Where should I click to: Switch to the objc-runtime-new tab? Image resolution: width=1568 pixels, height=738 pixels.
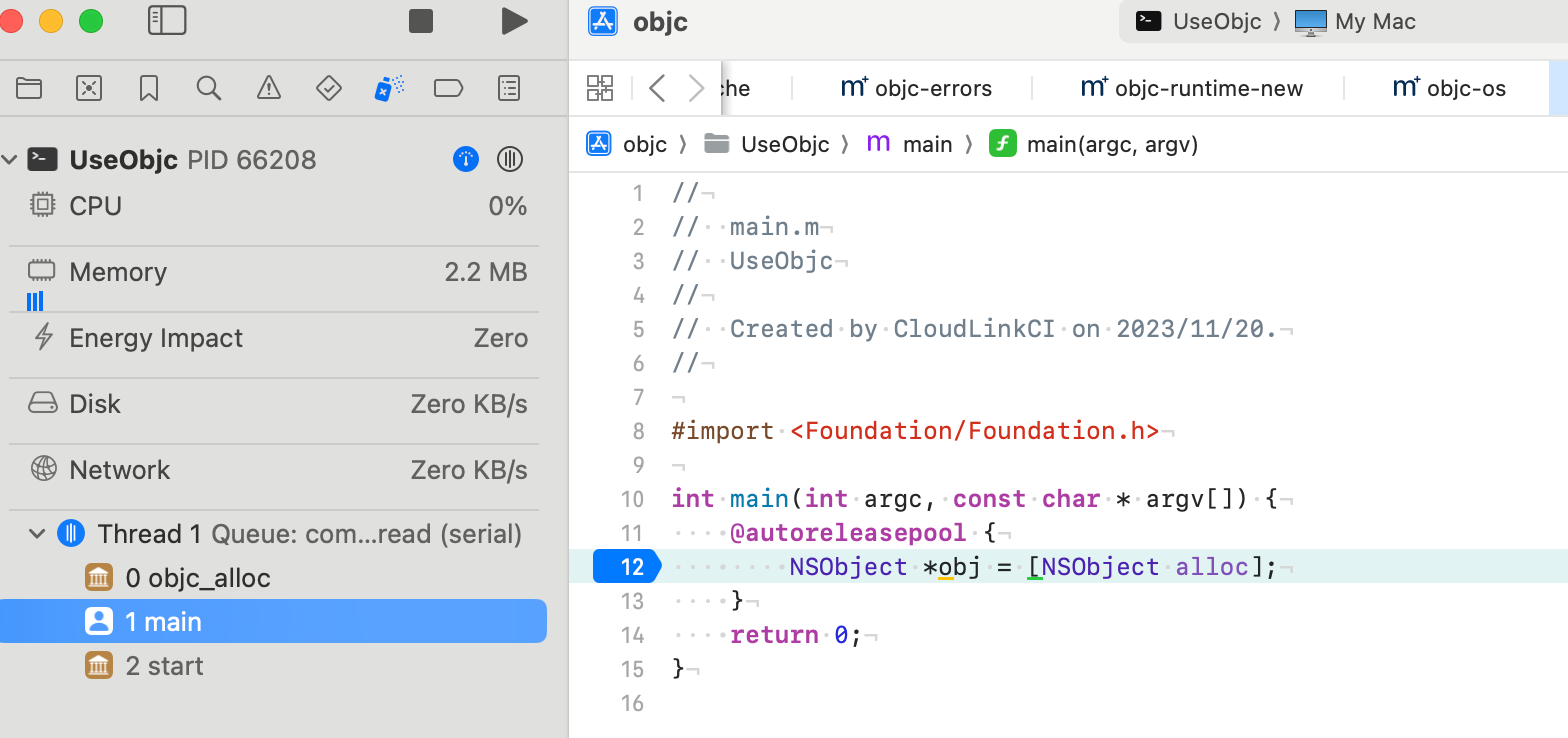coord(1192,88)
